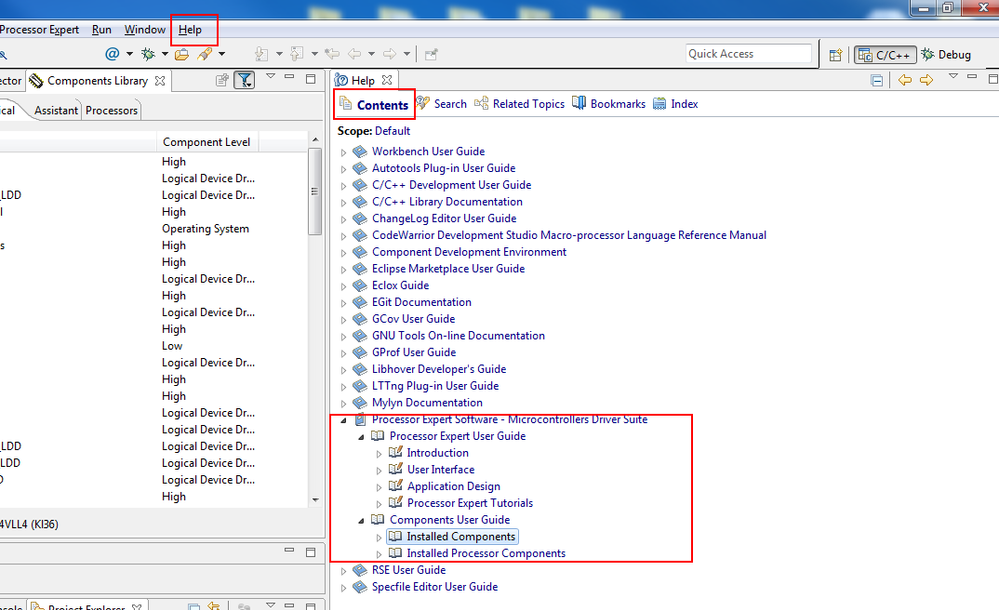Viewport: 999px width, 610px height.
Task: Click the green bug Debug icon
Action: pos(148,54)
